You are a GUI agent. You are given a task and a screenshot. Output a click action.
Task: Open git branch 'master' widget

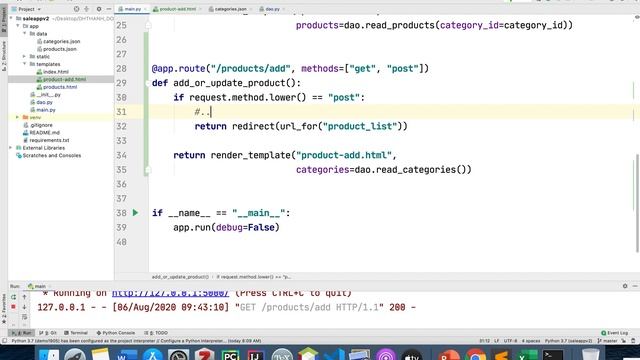click(x=607, y=340)
